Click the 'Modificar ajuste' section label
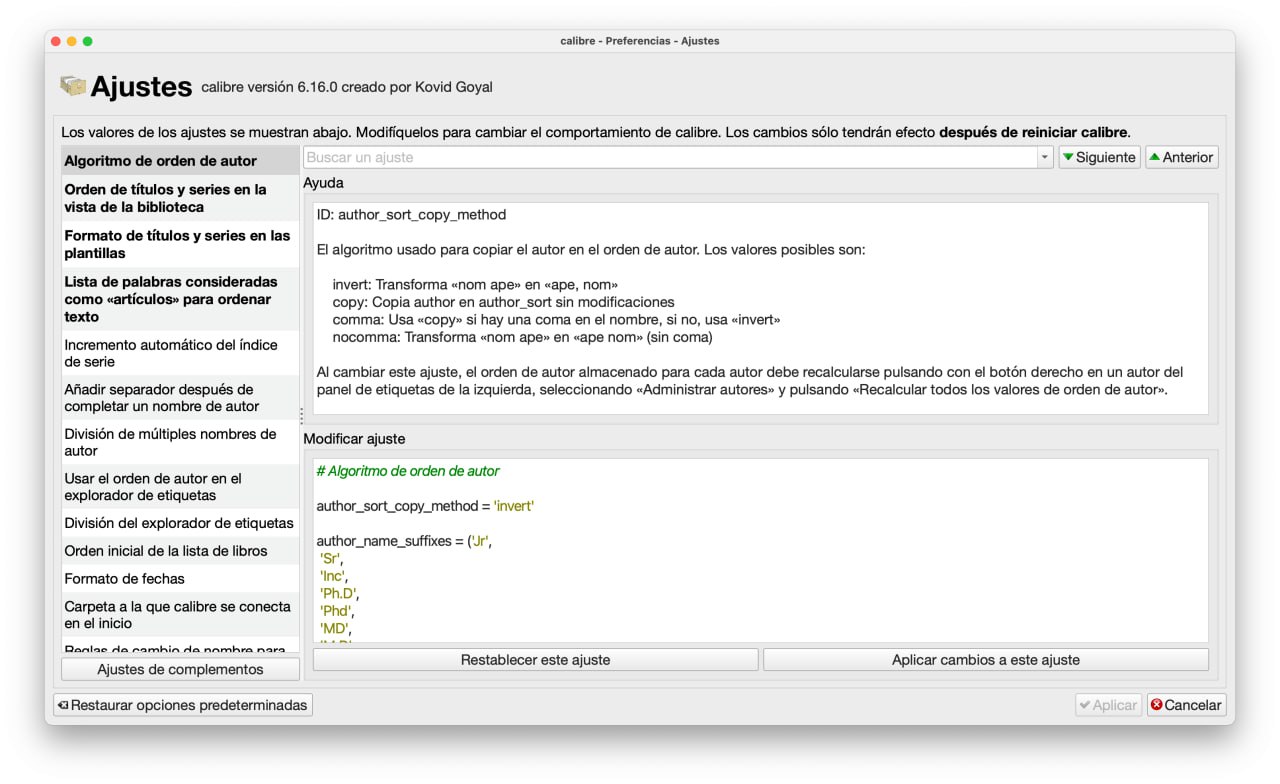Viewport: 1280px width, 784px height. [x=354, y=439]
